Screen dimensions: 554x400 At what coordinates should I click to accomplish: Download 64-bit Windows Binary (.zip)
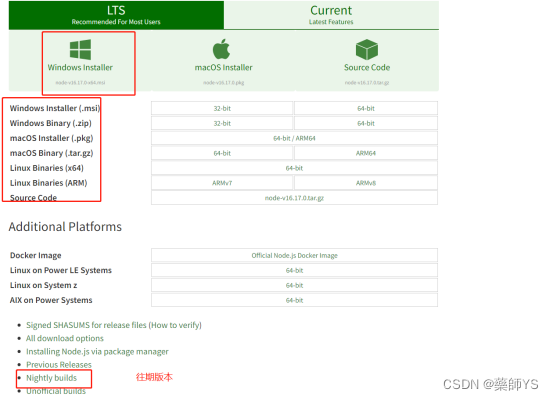tap(366, 123)
